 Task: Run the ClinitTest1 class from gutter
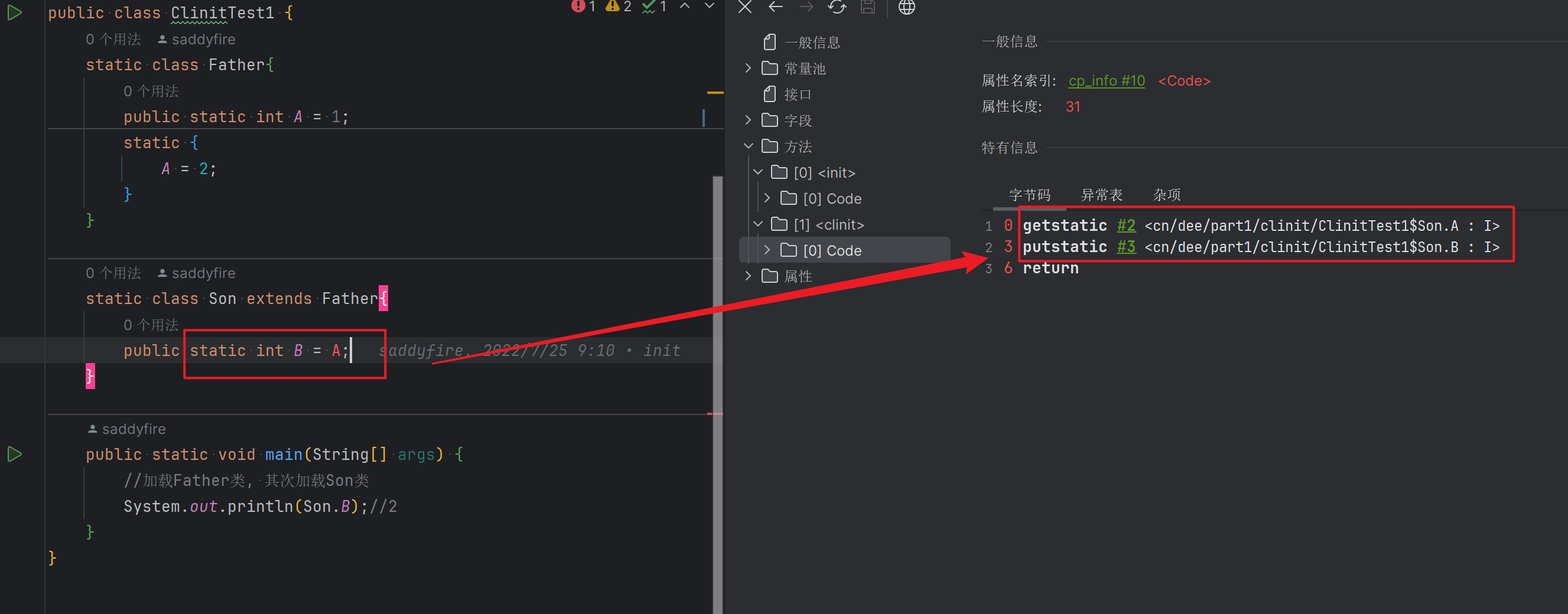[15, 13]
